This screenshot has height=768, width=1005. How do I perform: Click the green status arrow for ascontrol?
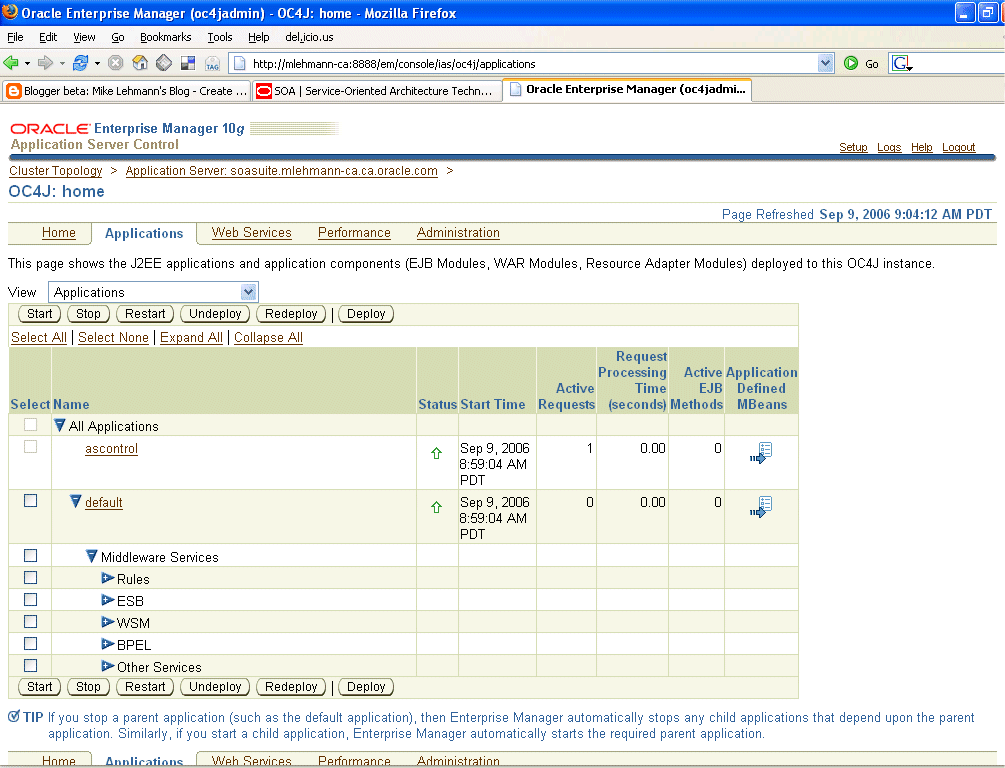point(436,453)
